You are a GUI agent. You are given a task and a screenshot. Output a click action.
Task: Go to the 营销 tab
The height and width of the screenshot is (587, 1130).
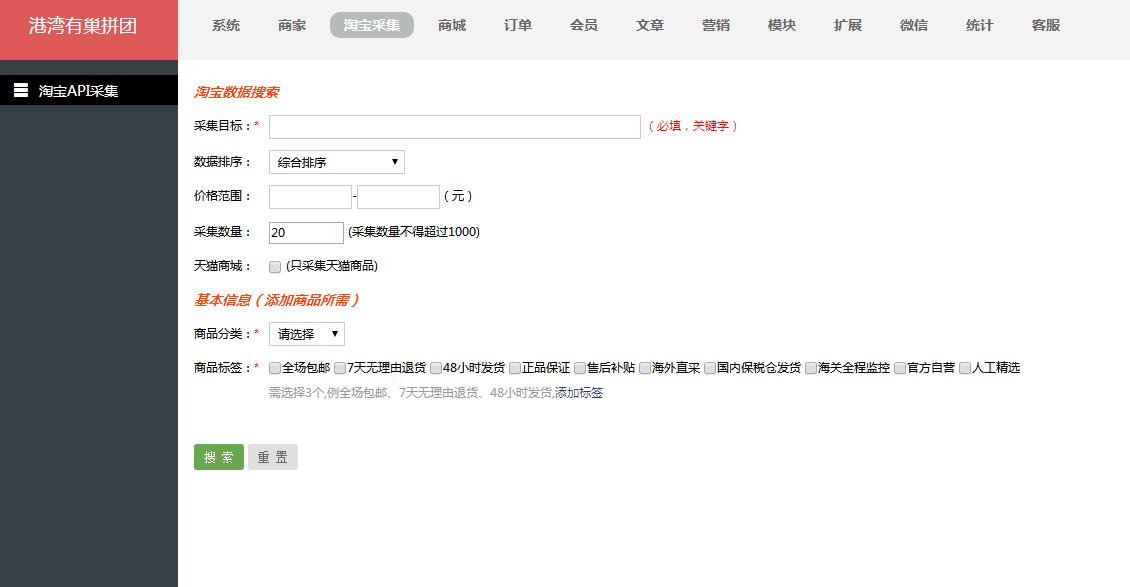point(716,25)
